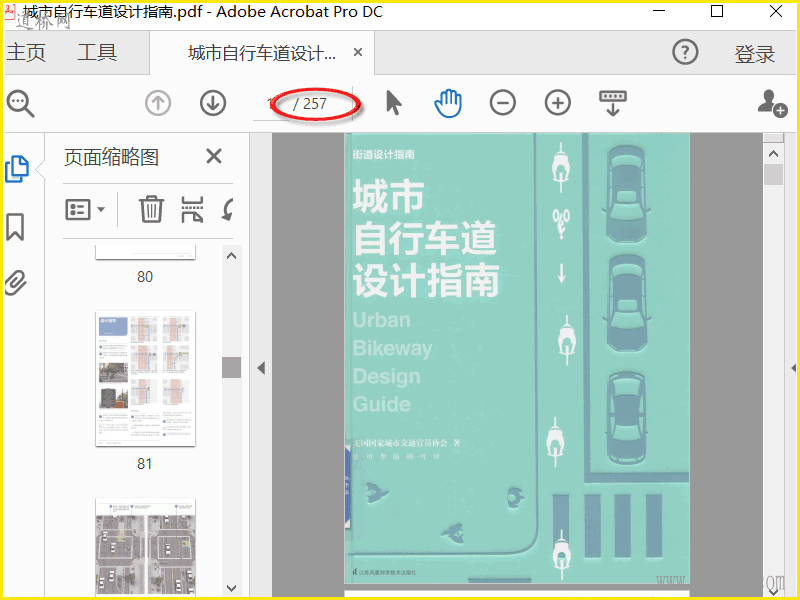Zoom out with the minus button

[503, 103]
